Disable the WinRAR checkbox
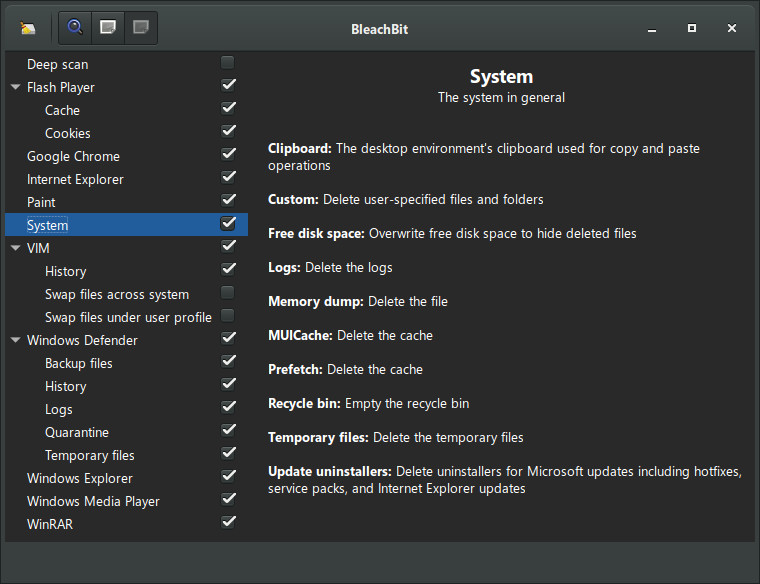The height and width of the screenshot is (584, 760). click(x=228, y=523)
